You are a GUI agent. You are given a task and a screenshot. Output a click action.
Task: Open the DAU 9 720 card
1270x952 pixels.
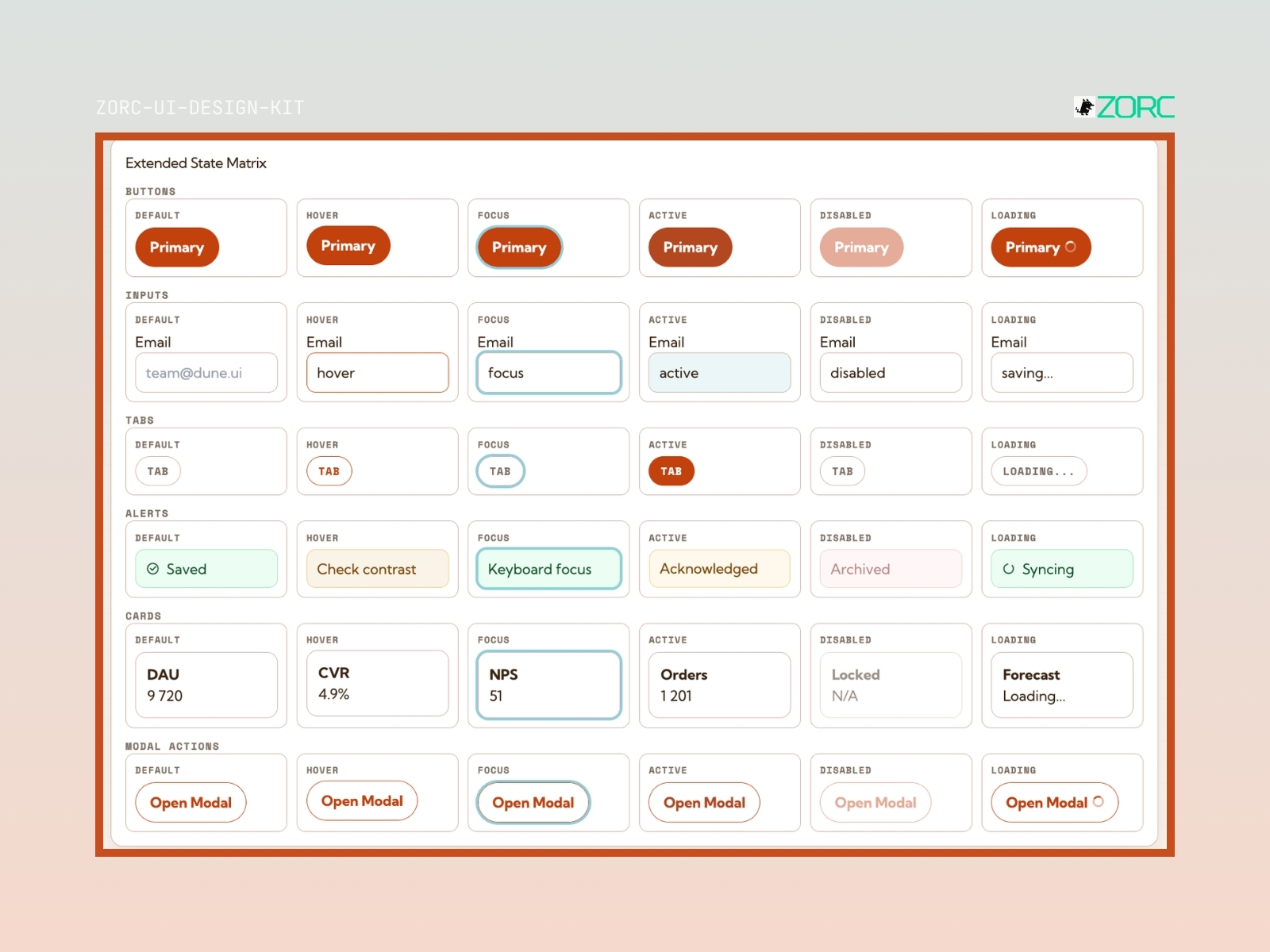point(206,685)
